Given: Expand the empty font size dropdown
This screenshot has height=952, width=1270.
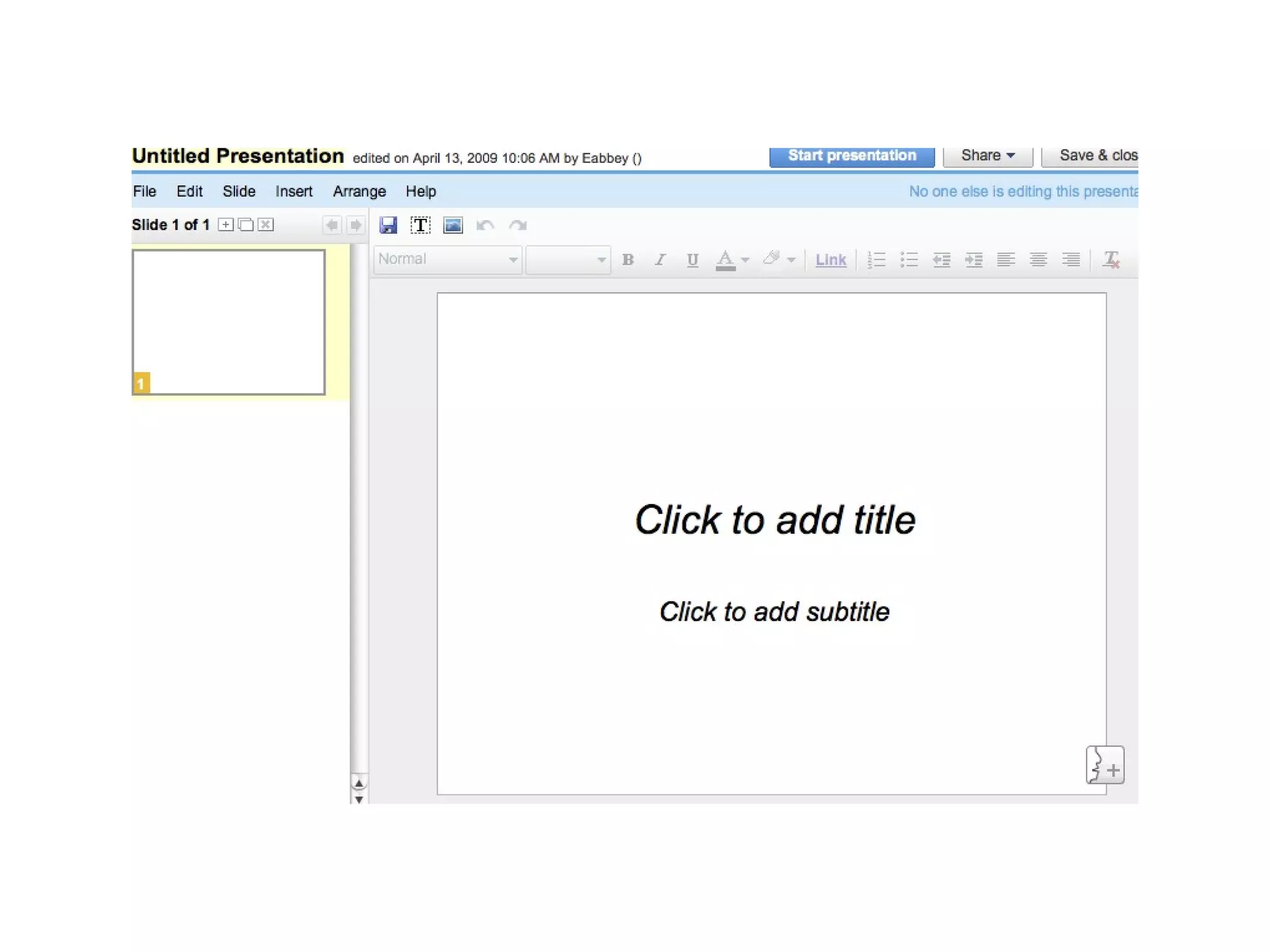Looking at the screenshot, I should click(567, 259).
